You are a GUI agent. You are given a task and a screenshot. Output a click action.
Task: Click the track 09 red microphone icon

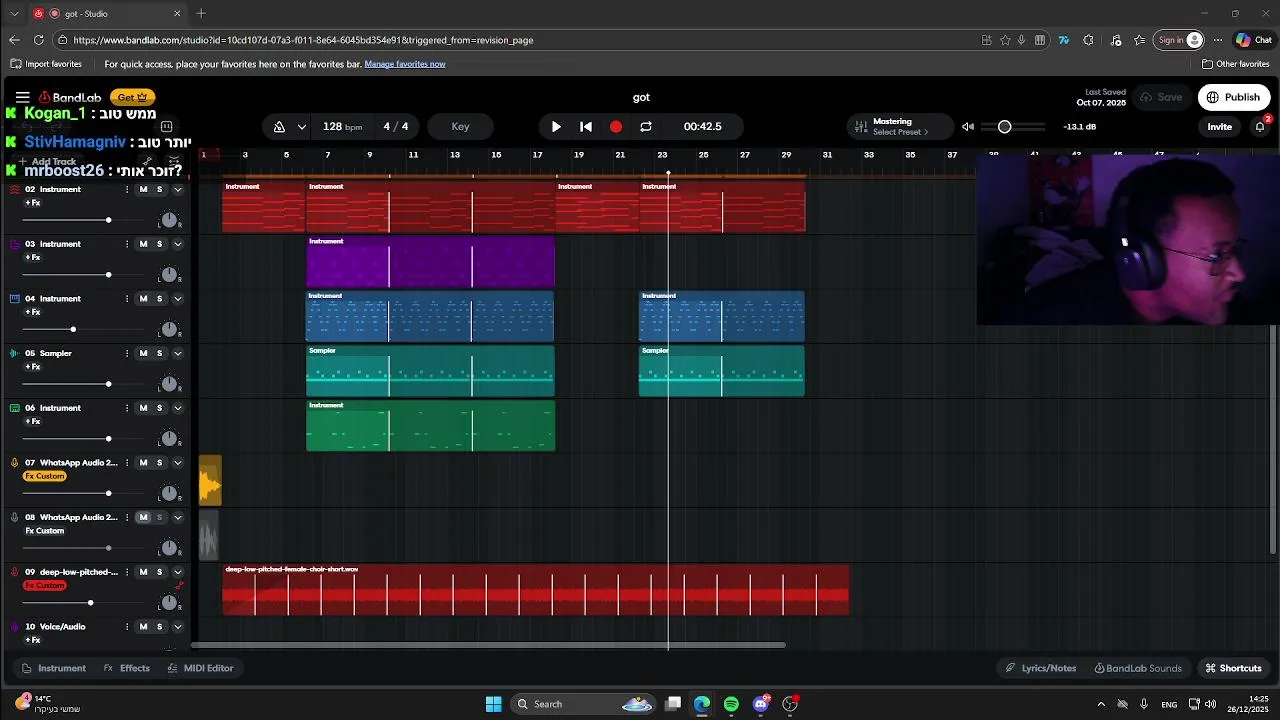14,572
